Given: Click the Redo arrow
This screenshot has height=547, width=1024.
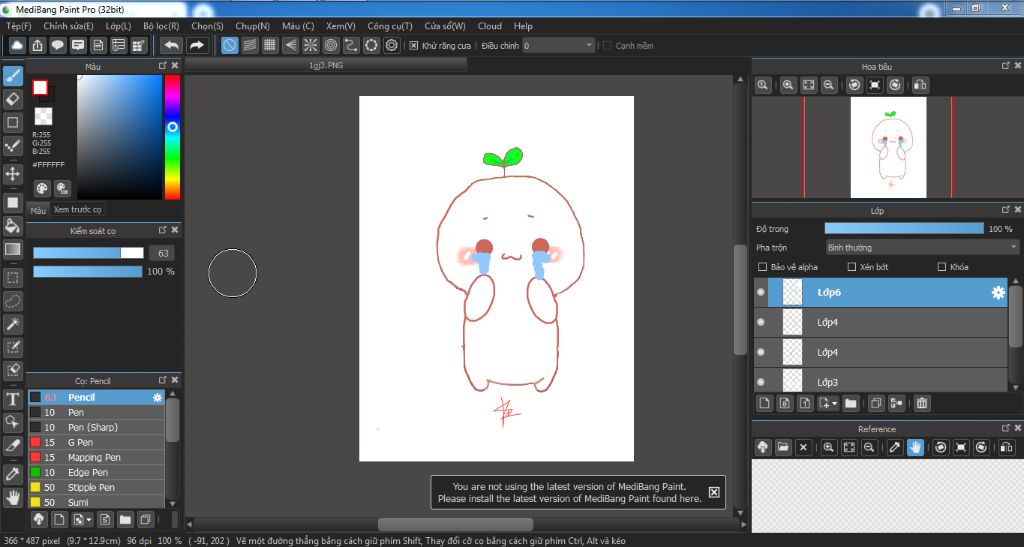Looking at the screenshot, I should tap(196, 45).
